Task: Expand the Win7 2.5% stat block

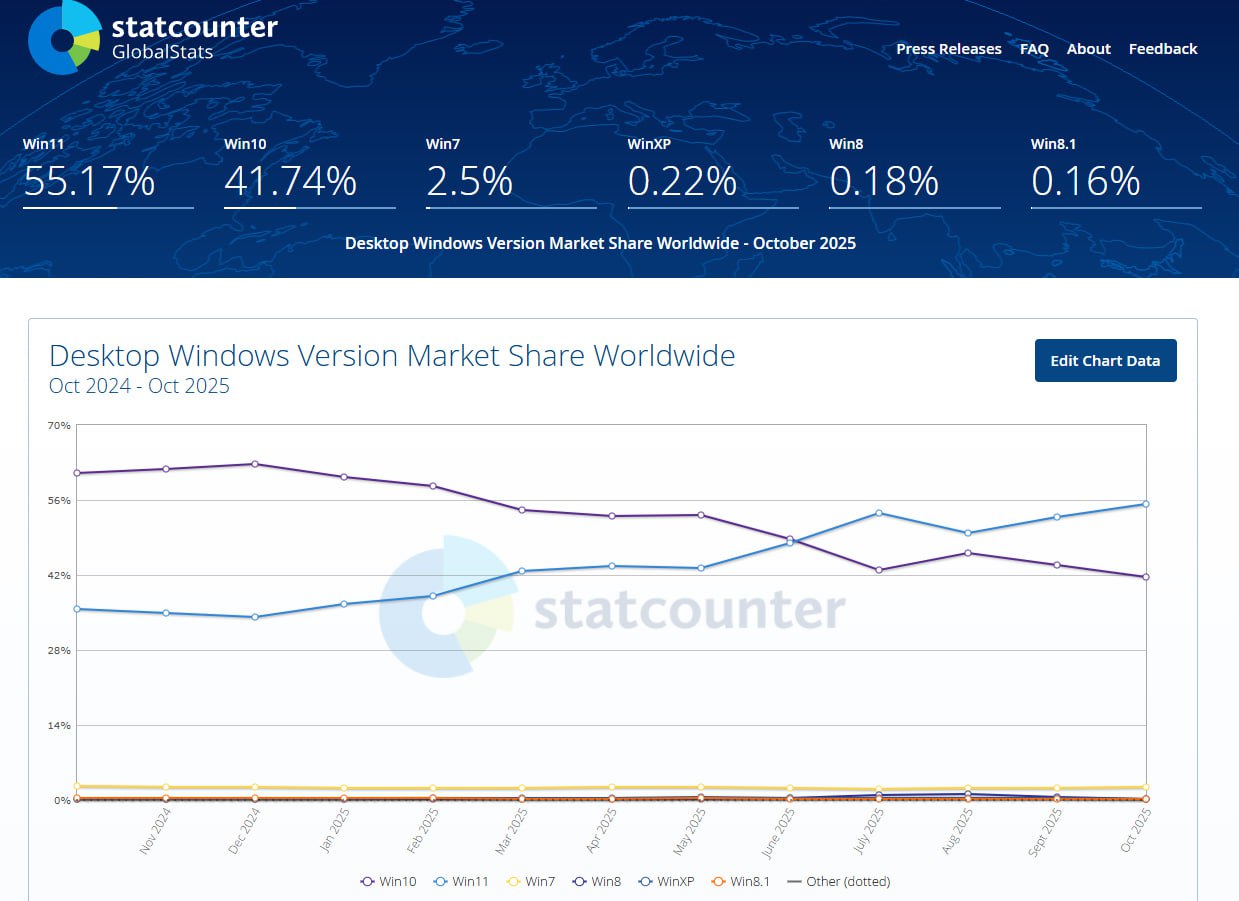Action: coord(468,182)
